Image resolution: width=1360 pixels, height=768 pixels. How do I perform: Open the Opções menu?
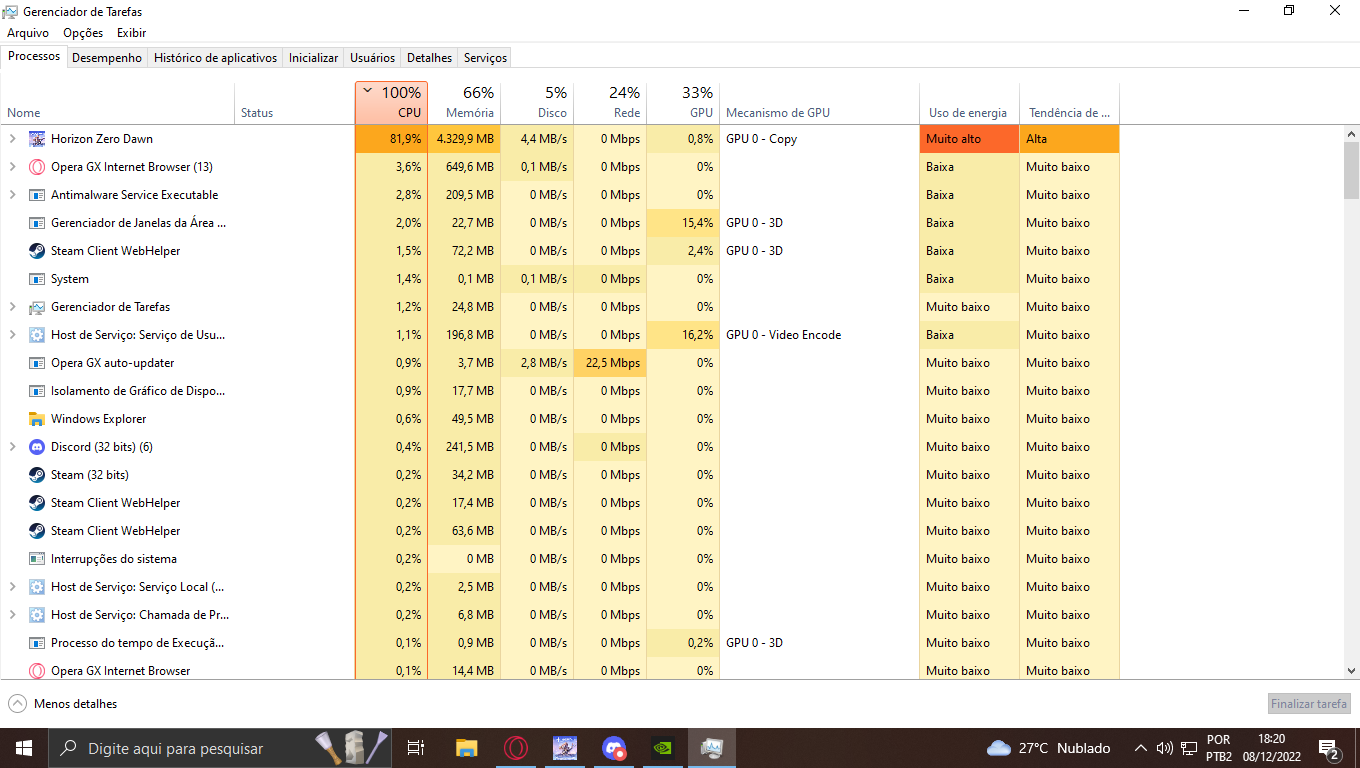[x=83, y=33]
